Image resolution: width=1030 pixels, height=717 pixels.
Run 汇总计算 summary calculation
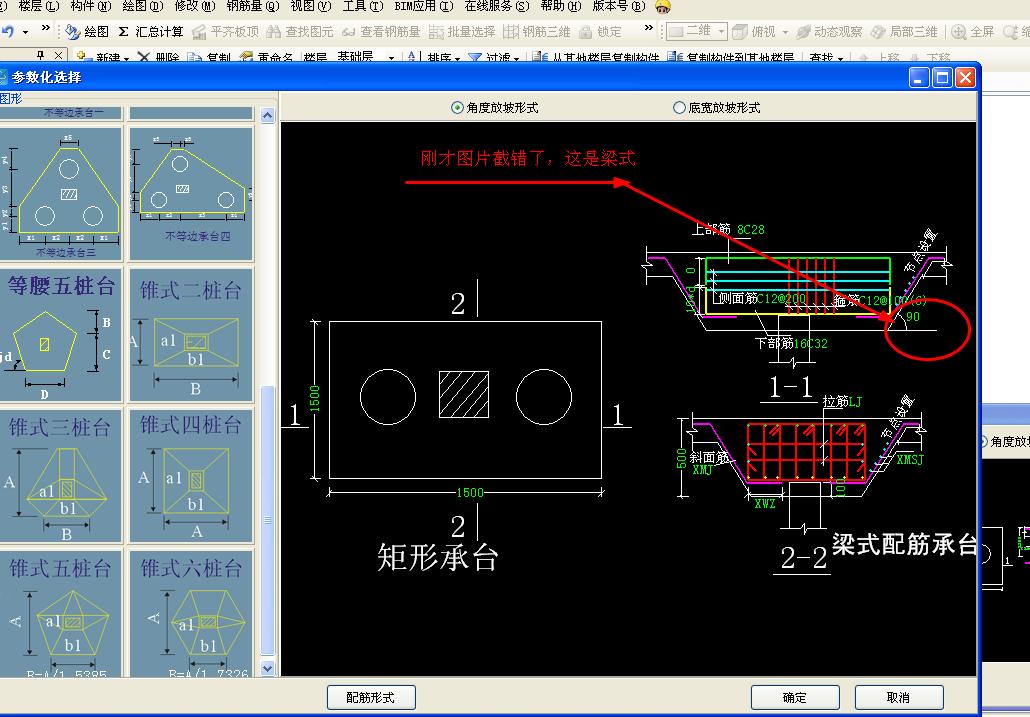click(150, 32)
